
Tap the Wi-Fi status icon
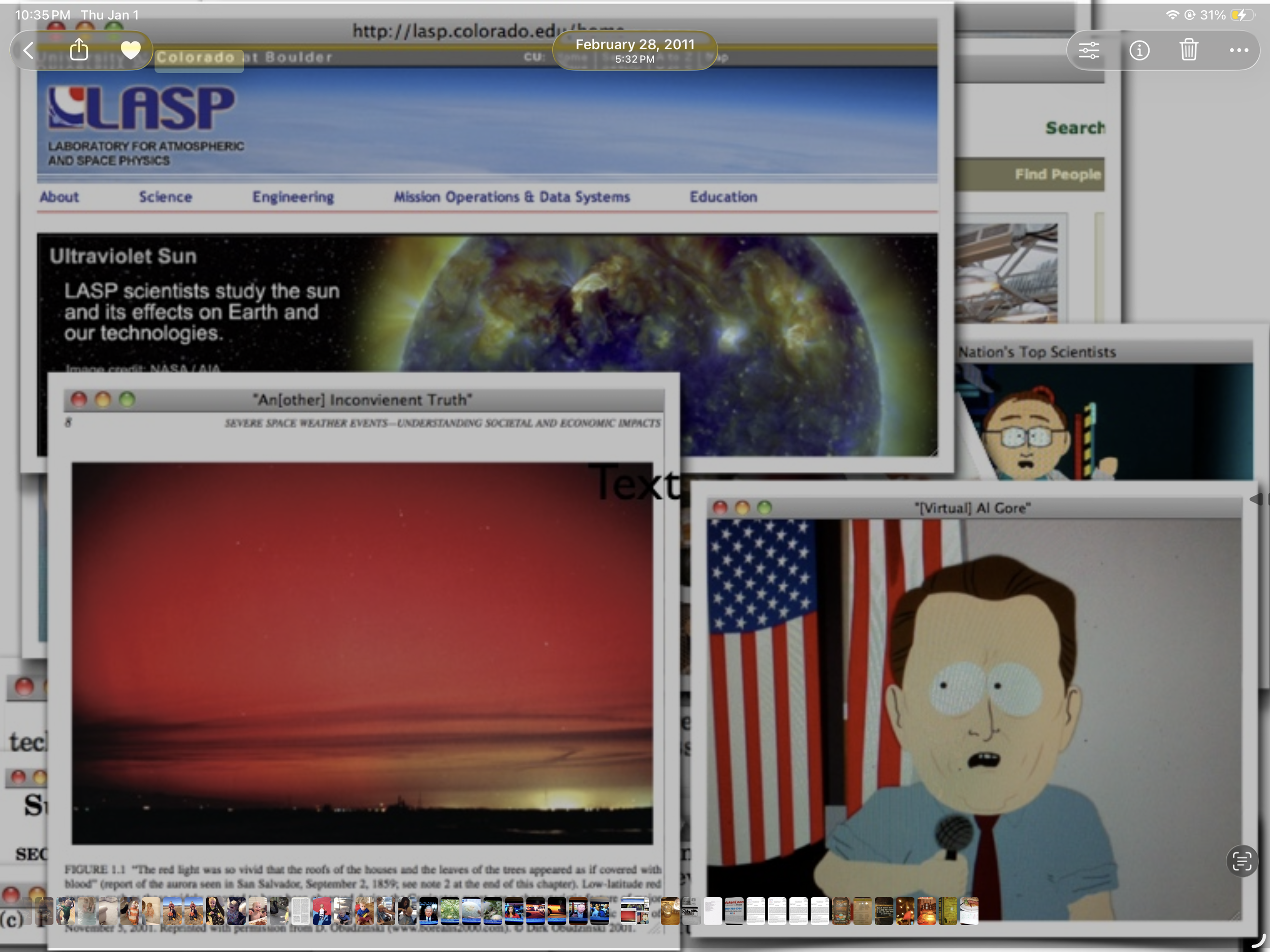[1172, 15]
